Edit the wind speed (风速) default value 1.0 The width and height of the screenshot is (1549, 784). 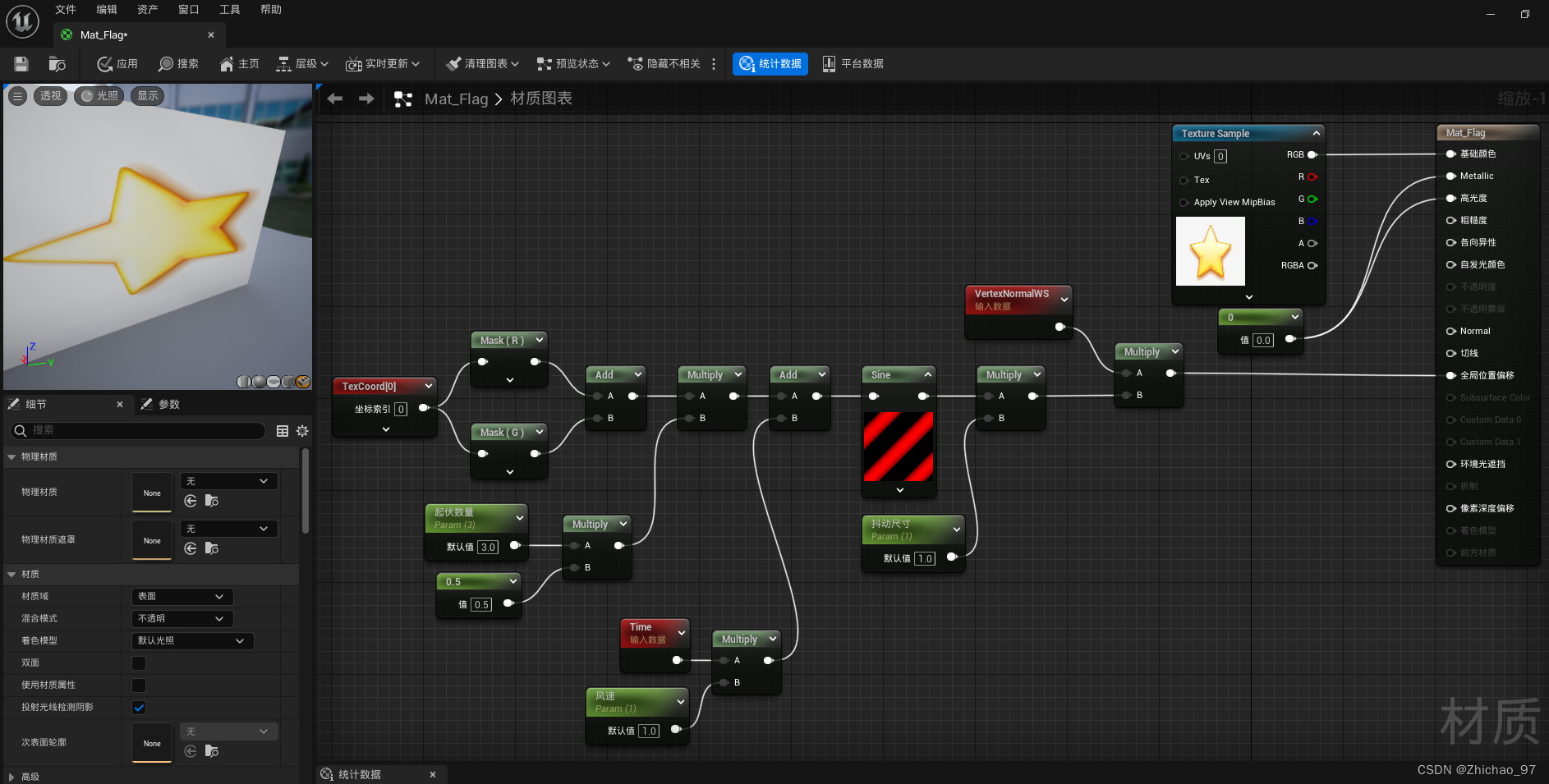click(649, 731)
